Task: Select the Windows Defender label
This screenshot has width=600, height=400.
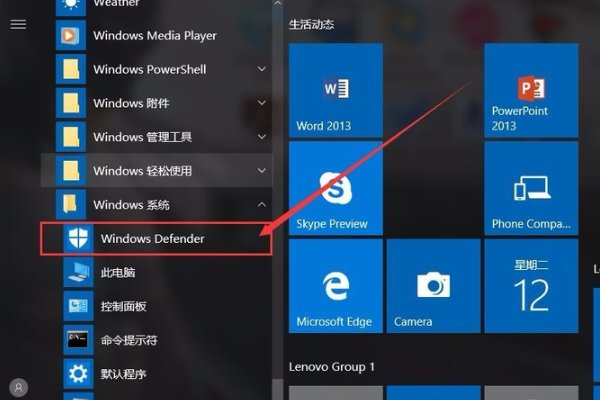Action: pyautogui.click(x=152, y=239)
